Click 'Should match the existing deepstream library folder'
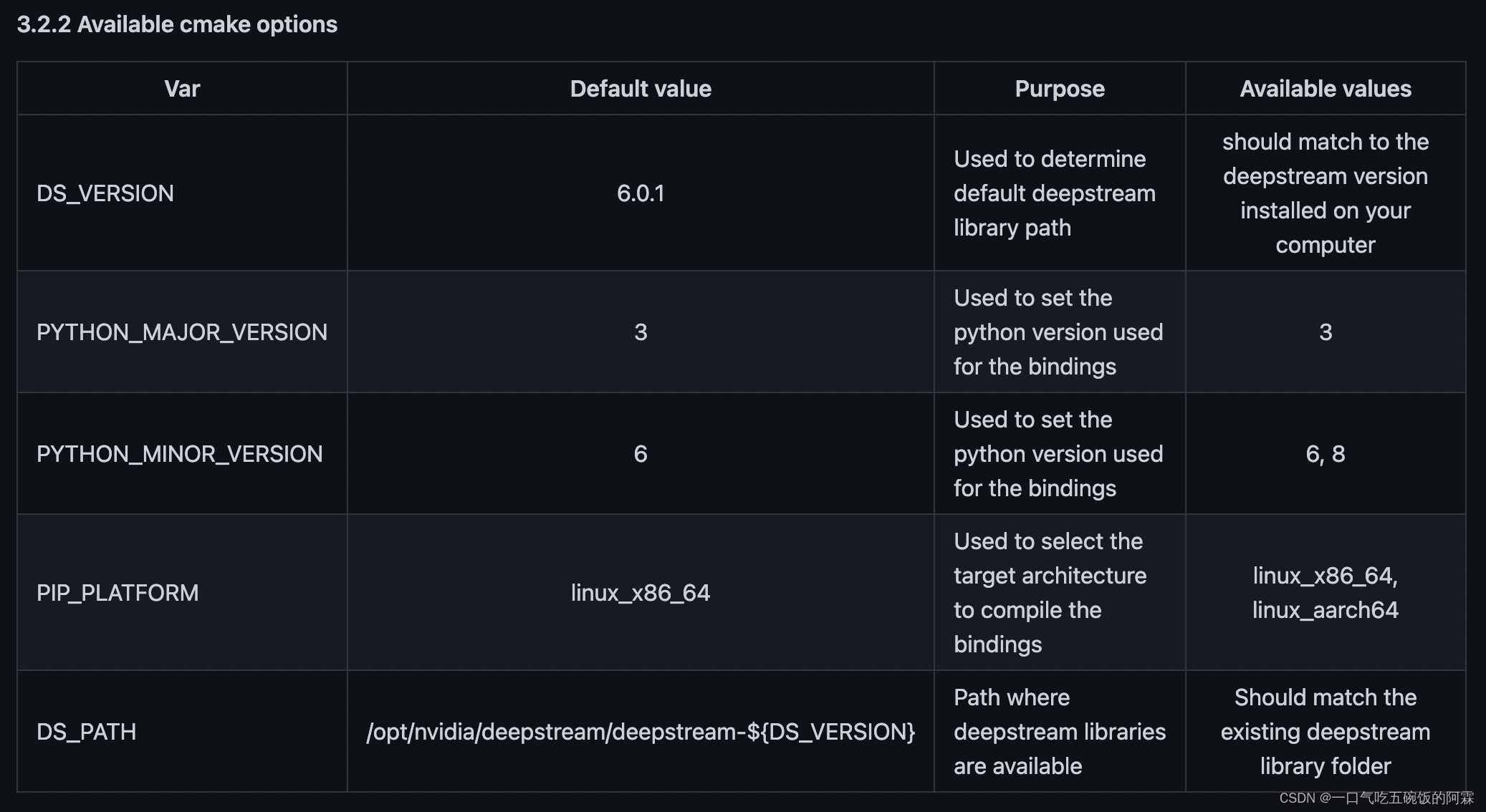Viewport: 1486px width, 812px height. tap(1326, 732)
